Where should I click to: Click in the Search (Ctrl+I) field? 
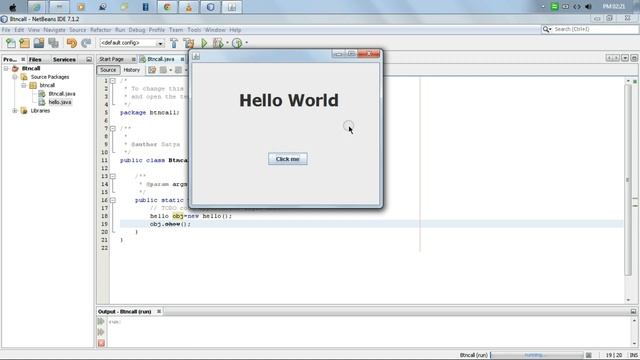pyautogui.click(x=594, y=29)
